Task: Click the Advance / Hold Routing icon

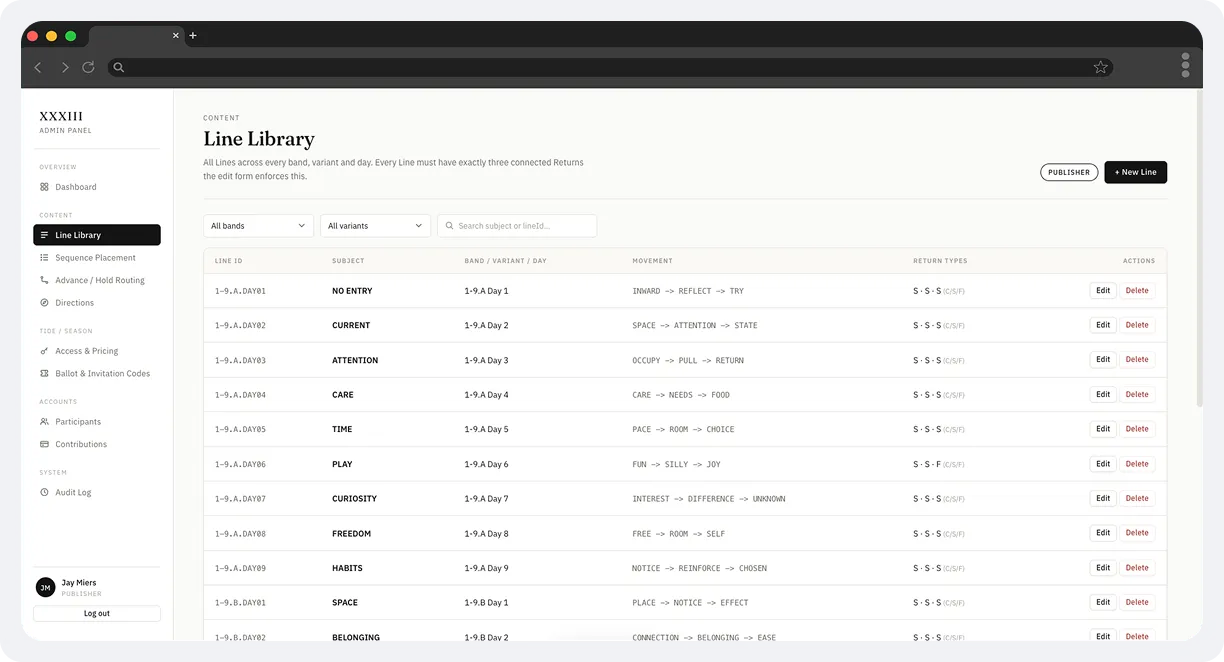Action: (44, 280)
